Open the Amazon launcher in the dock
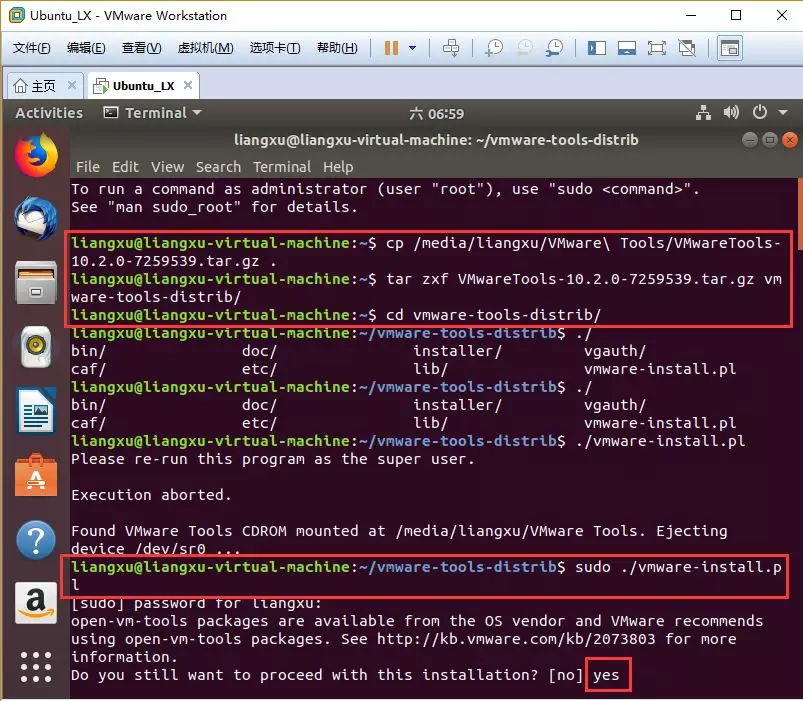The image size is (803, 701). point(36,603)
